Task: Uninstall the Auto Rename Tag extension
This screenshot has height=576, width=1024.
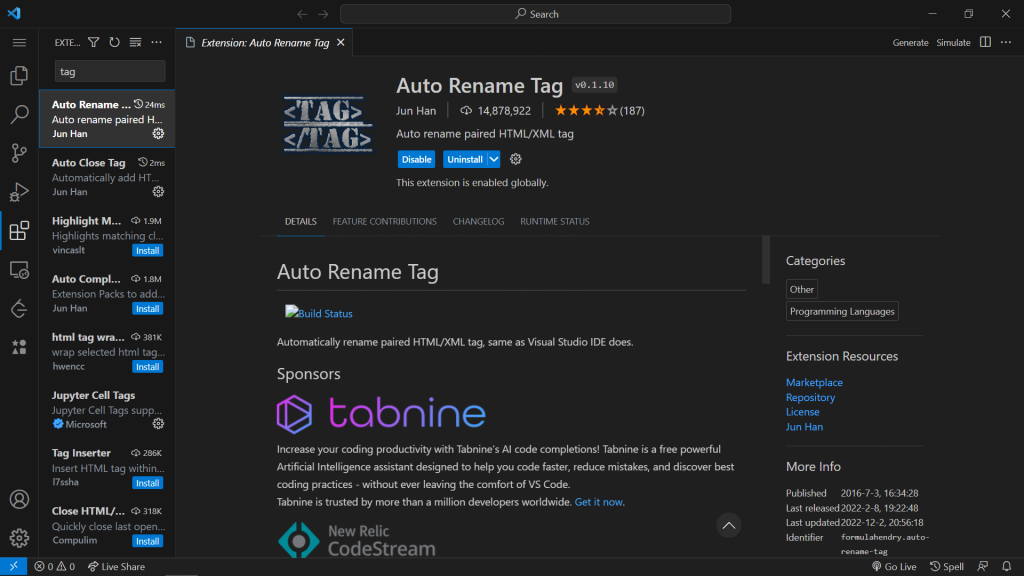Action: pyautogui.click(x=465, y=159)
